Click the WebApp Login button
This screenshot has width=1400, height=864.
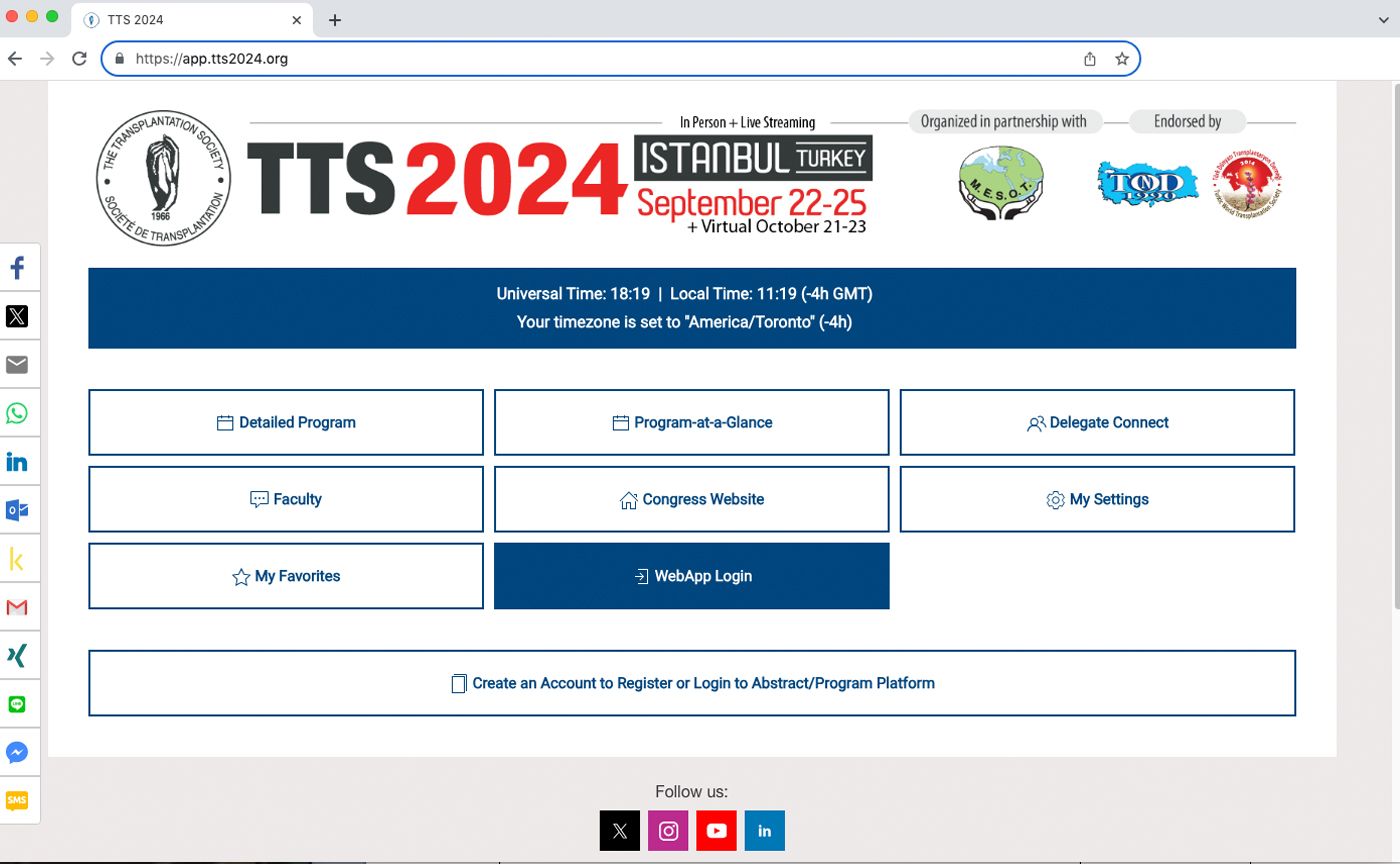click(x=691, y=576)
